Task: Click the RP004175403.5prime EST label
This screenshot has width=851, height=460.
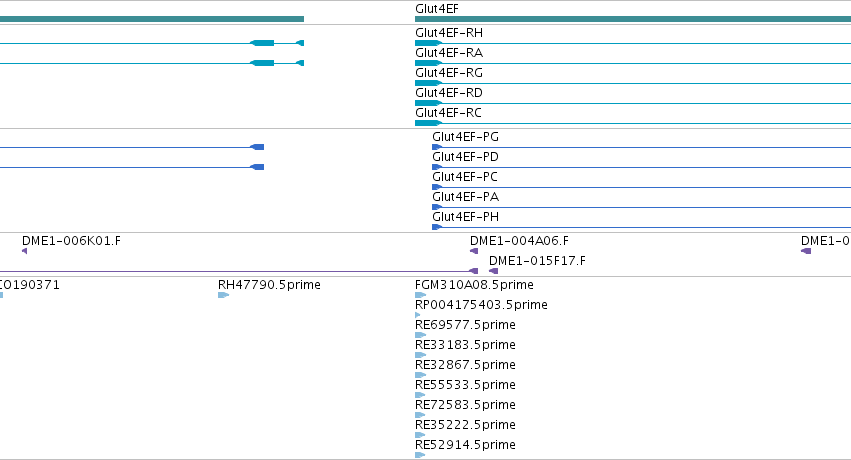Action: 481,305
